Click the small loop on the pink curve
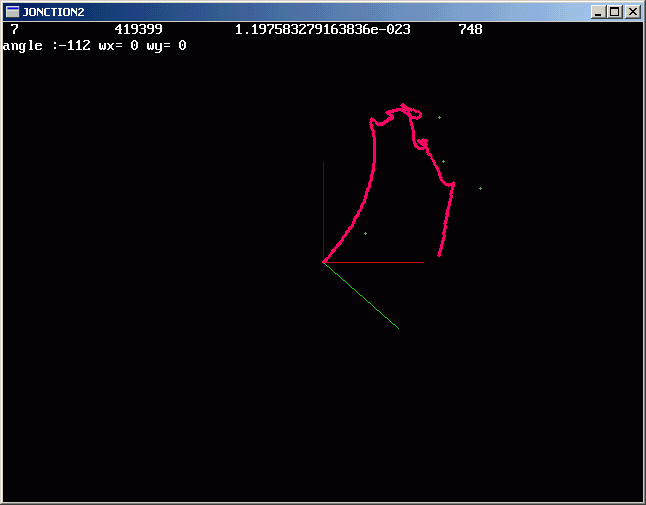The height and width of the screenshot is (505, 646). click(423, 144)
